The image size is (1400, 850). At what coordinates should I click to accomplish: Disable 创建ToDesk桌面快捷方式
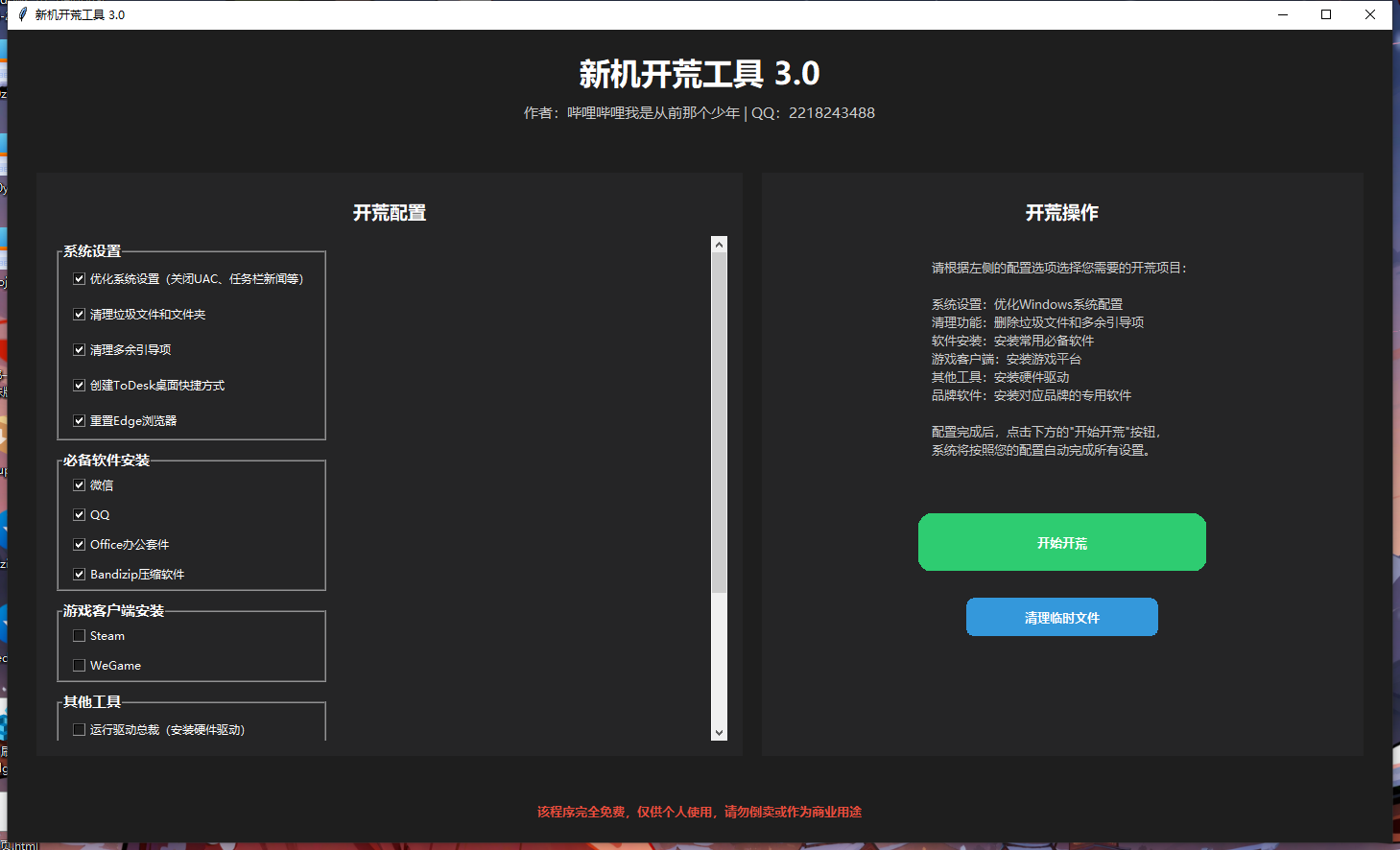(x=79, y=385)
